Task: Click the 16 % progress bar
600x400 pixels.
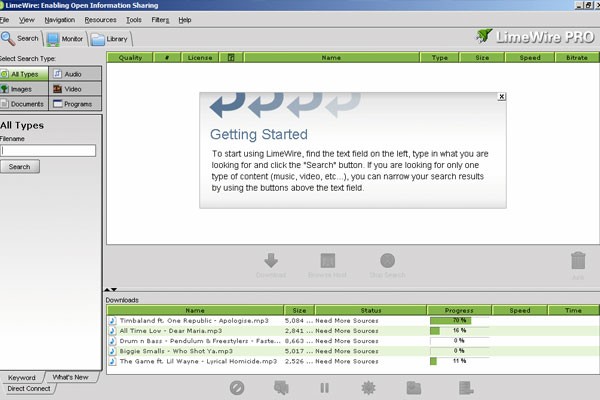Action: point(460,330)
